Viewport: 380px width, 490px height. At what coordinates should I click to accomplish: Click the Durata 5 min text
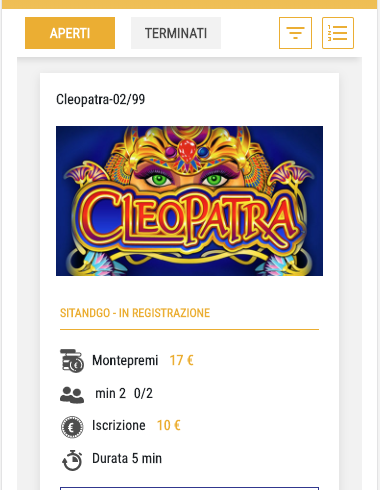pos(127,458)
